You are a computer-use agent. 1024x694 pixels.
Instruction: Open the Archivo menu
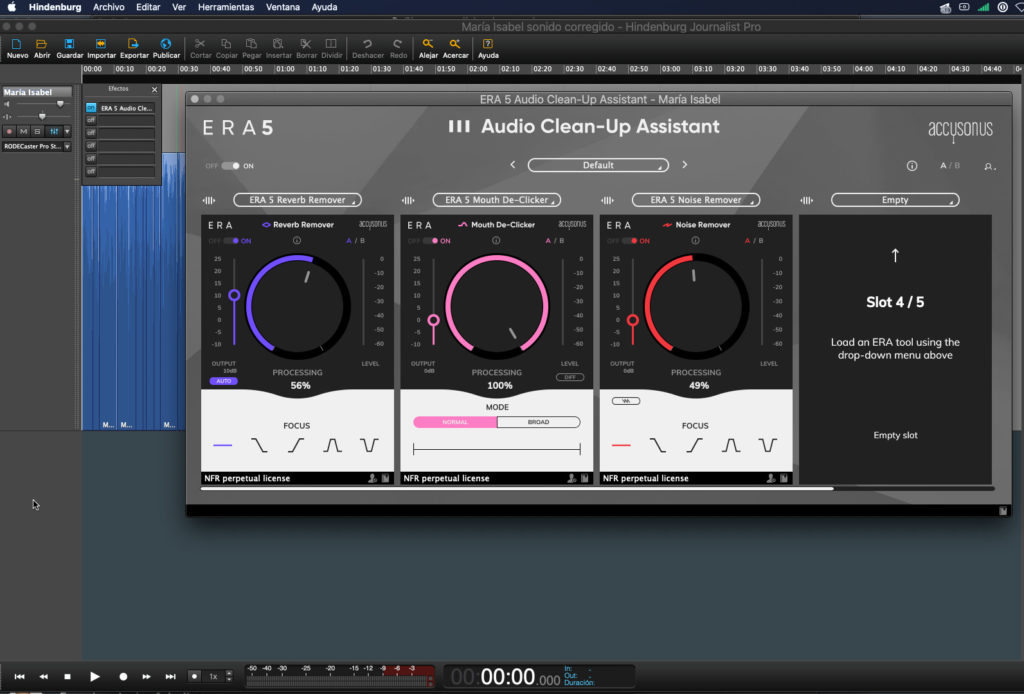point(108,7)
